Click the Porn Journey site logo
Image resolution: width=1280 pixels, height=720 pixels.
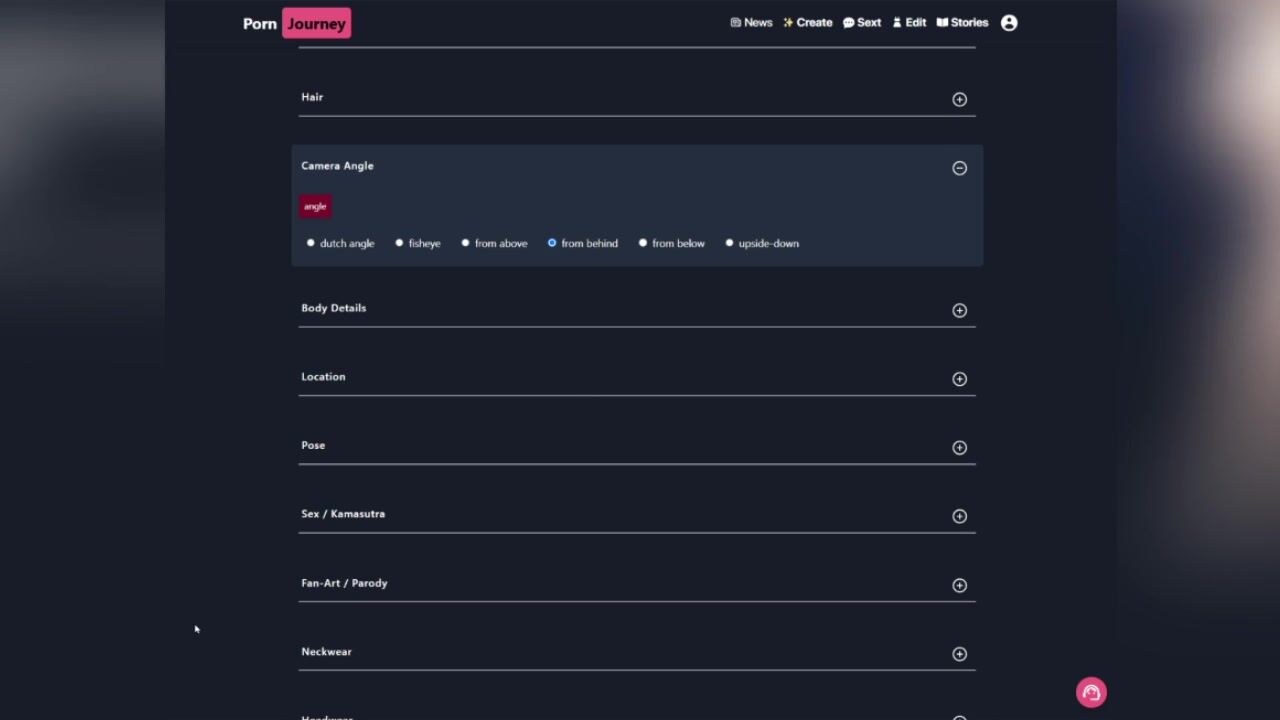pyautogui.click(x=296, y=23)
